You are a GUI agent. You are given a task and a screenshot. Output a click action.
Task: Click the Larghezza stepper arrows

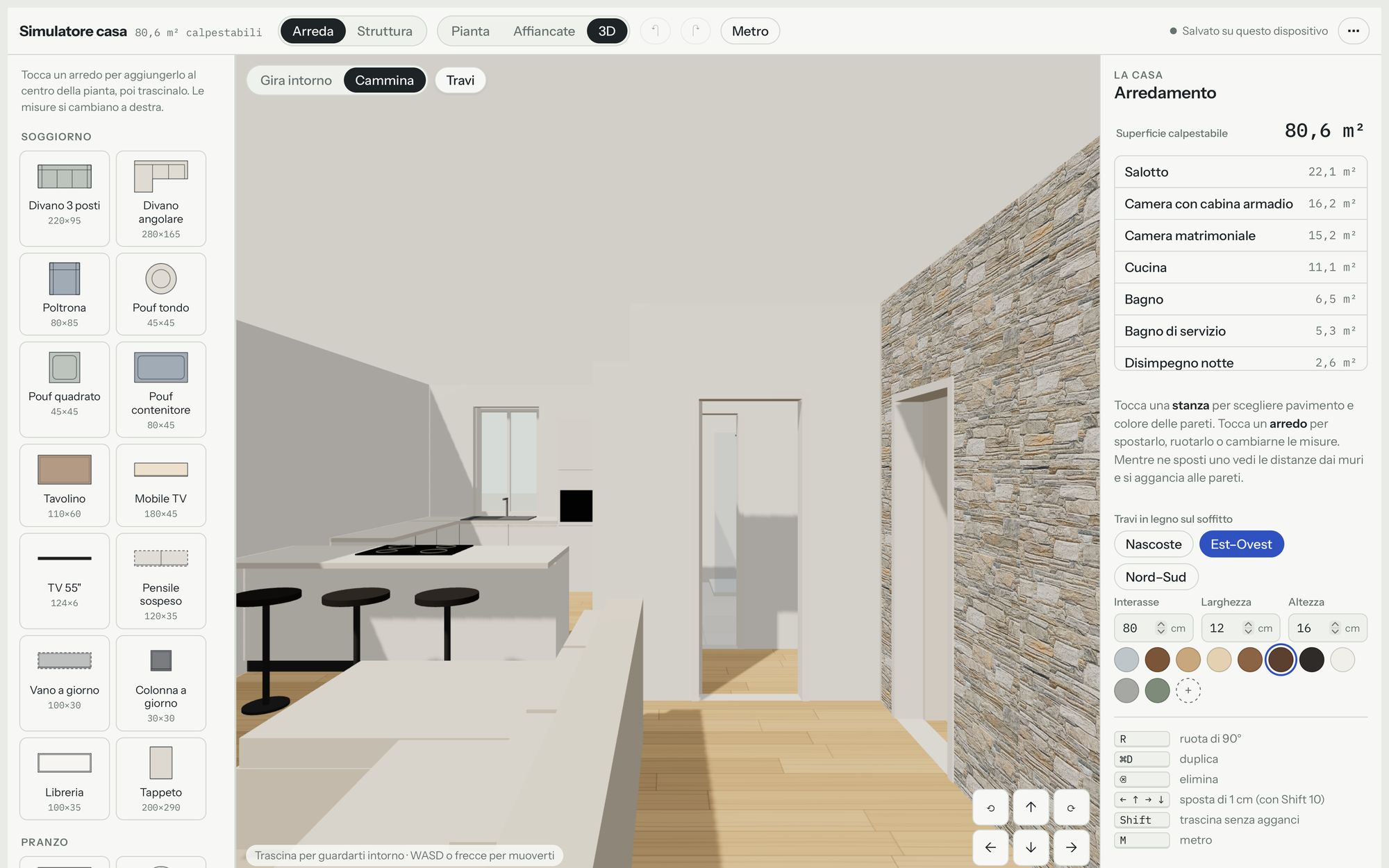click(x=1248, y=628)
